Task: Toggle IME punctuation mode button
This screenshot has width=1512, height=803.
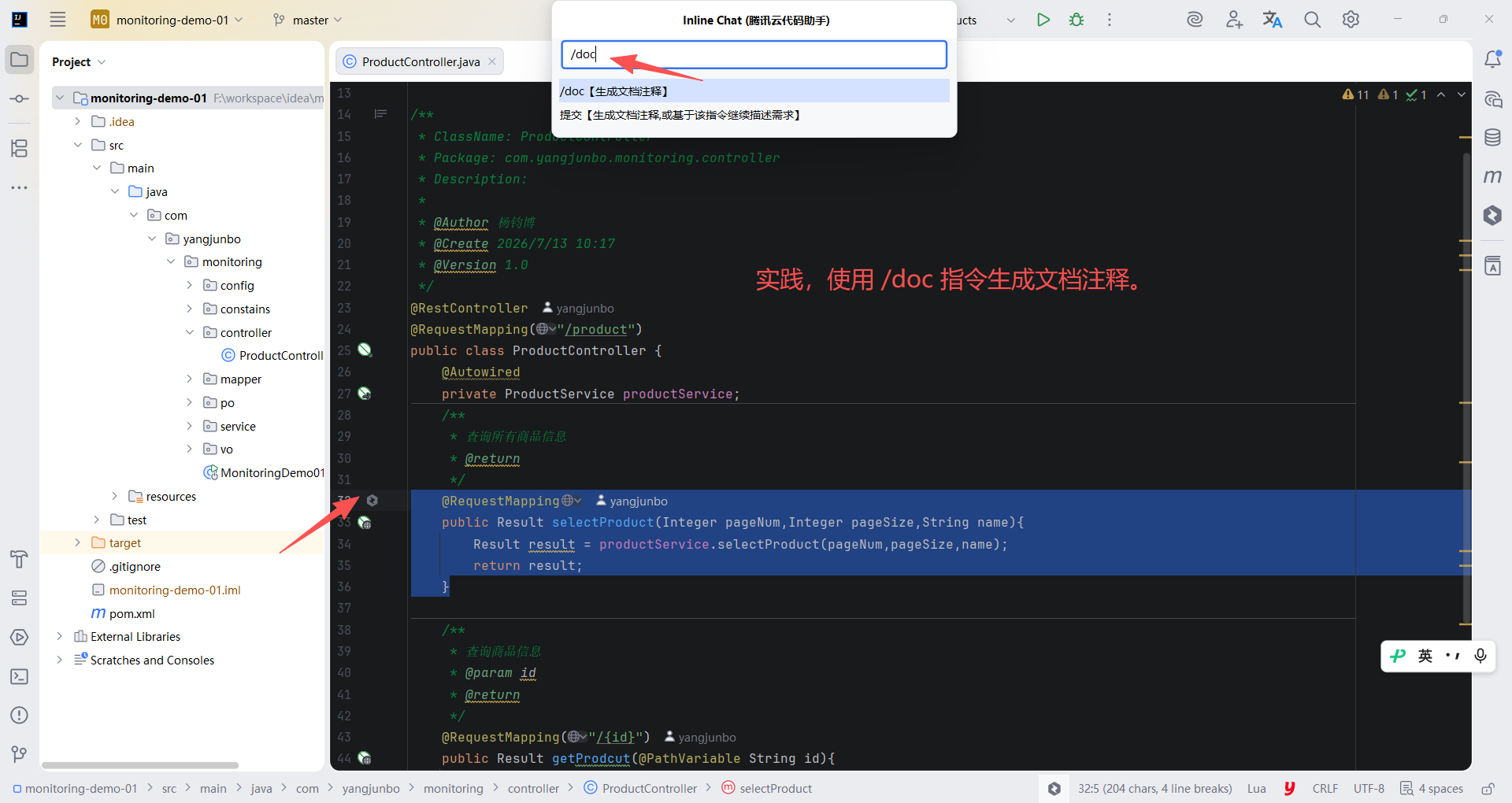Action: (1453, 656)
